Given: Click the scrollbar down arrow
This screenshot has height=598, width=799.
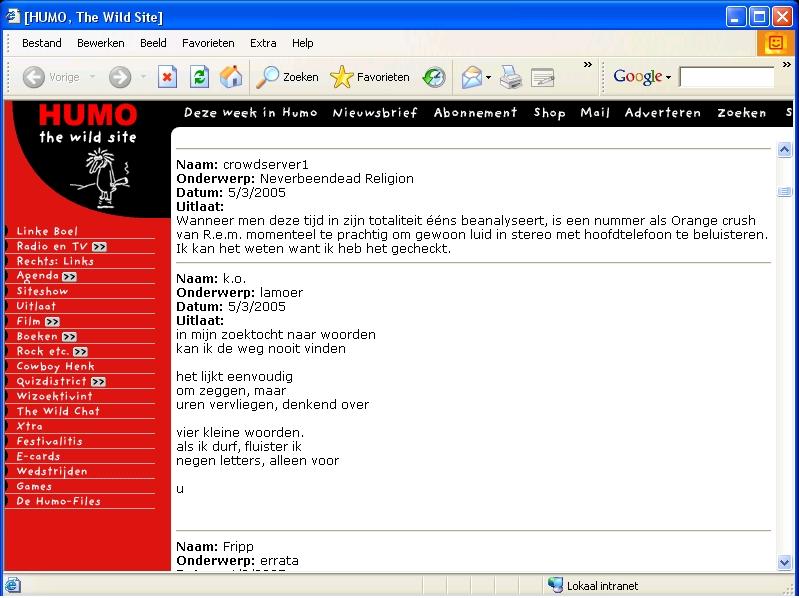Looking at the screenshot, I should tap(785, 562).
